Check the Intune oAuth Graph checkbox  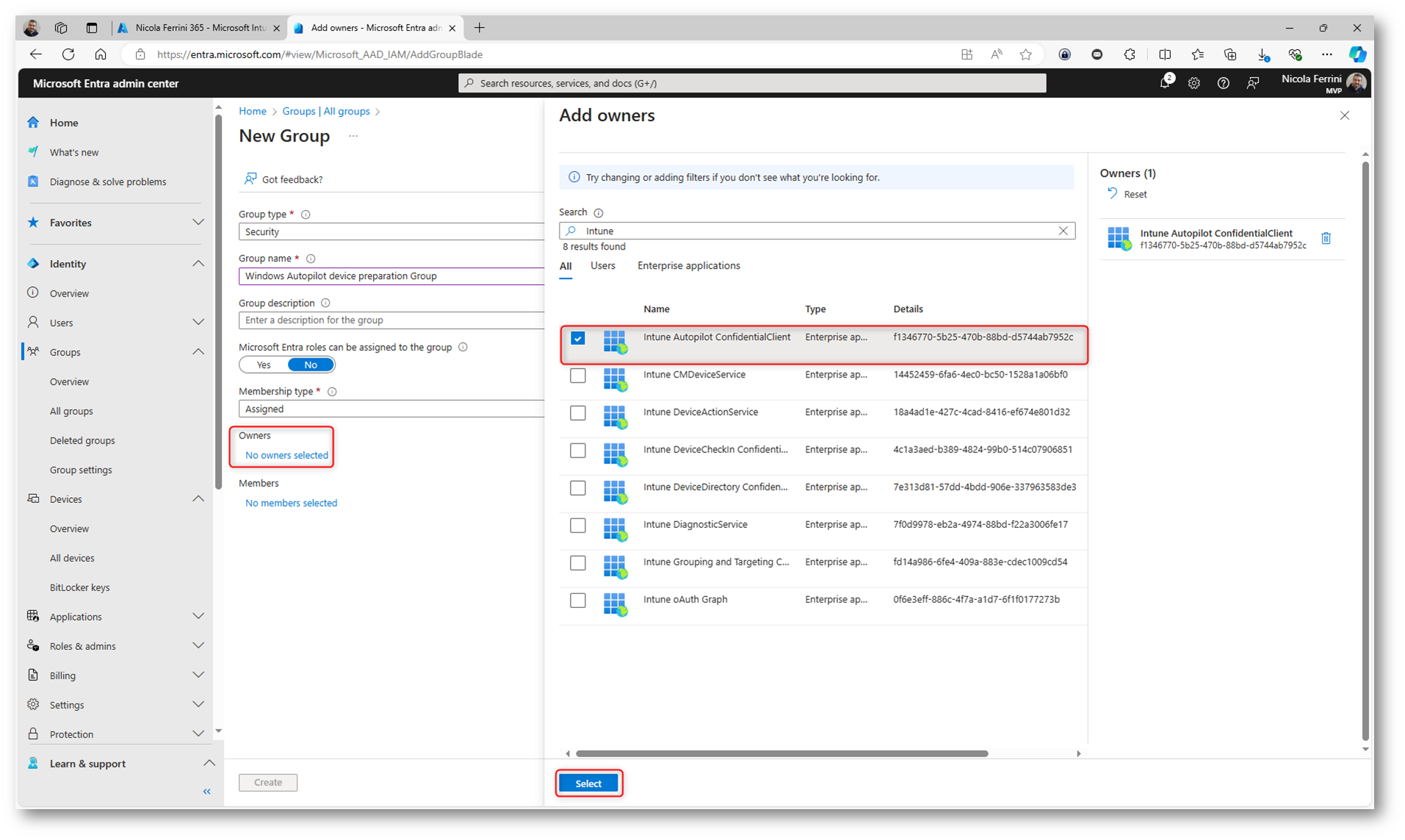(578, 601)
